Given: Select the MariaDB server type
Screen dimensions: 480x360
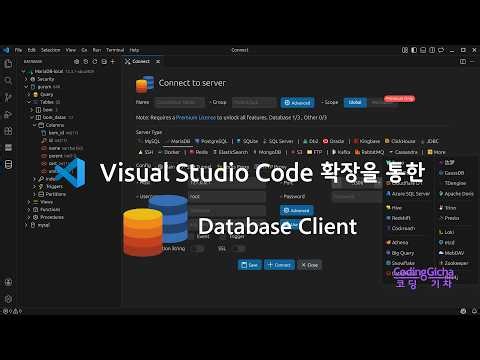Looking at the screenshot, I should click(x=178, y=141).
